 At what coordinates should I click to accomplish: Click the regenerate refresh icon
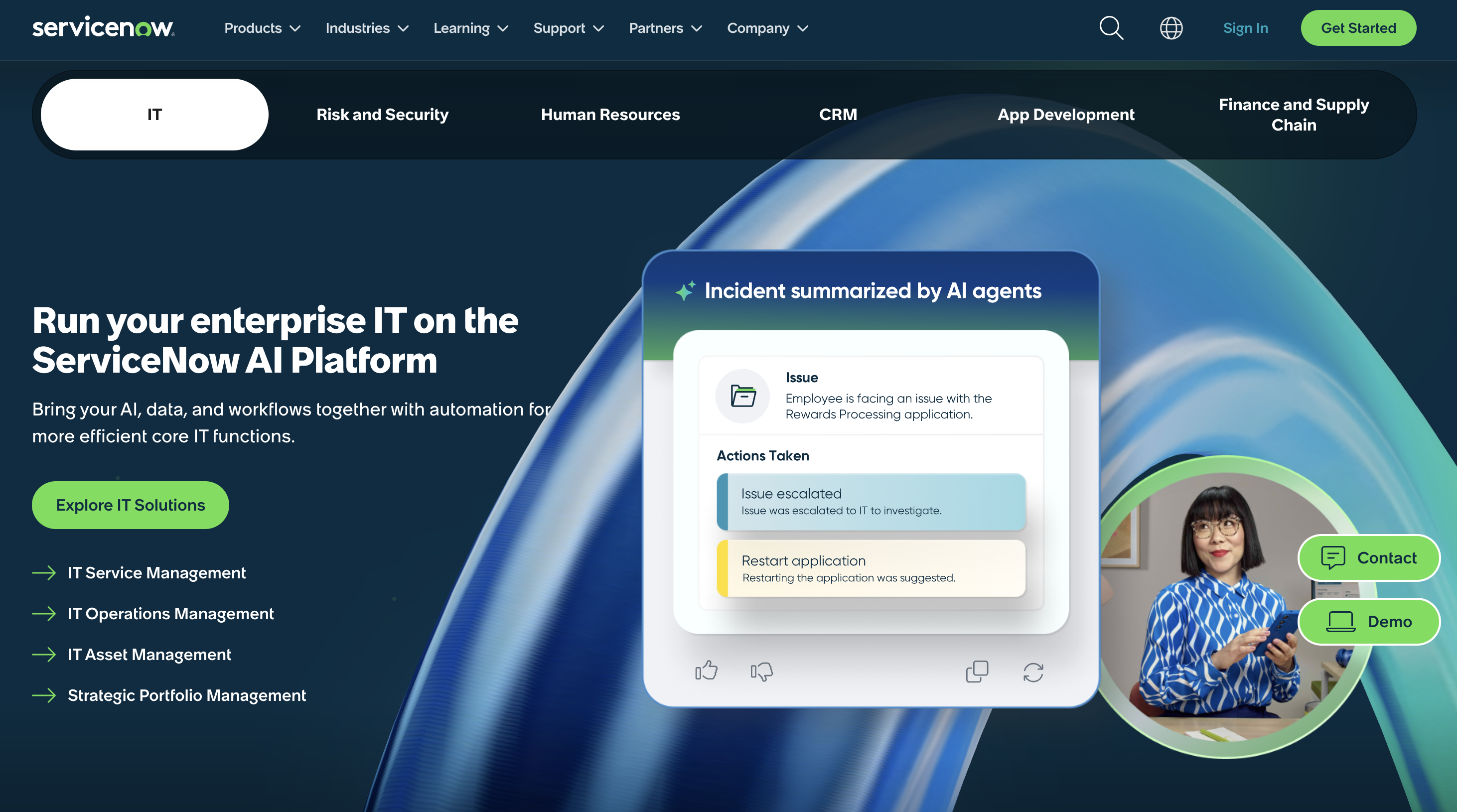[1033, 672]
